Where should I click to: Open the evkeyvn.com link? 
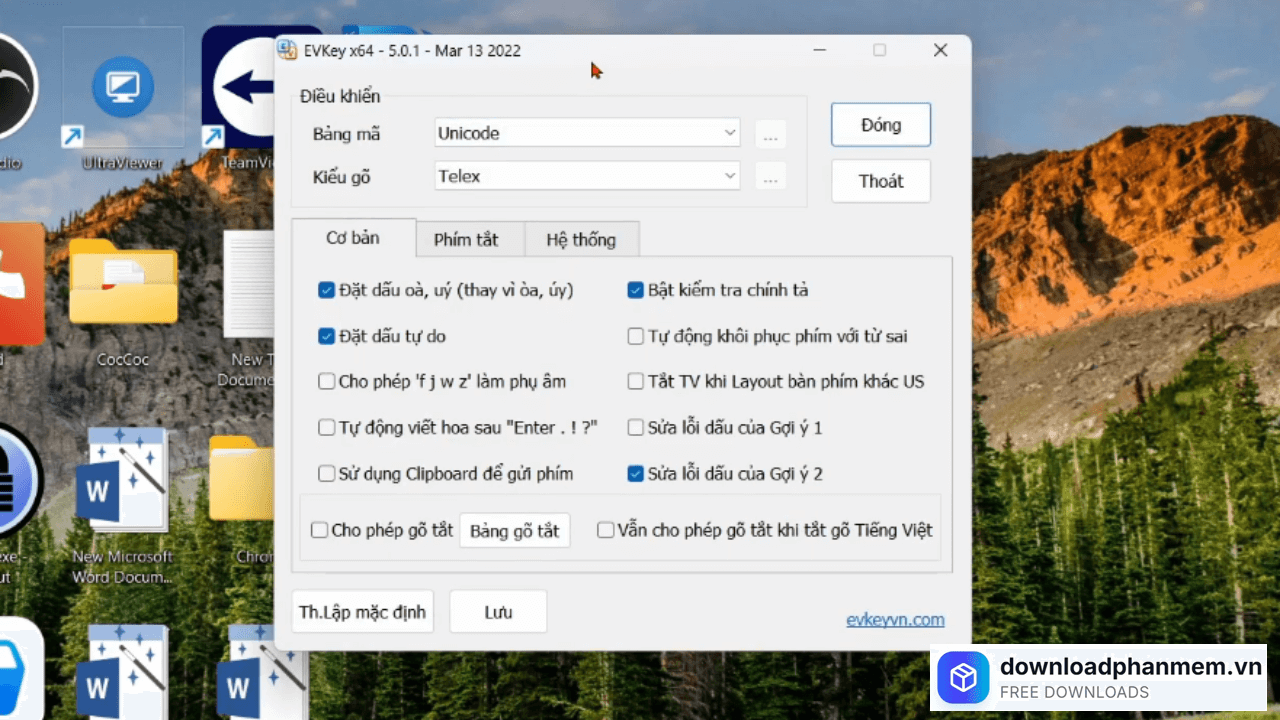point(895,620)
